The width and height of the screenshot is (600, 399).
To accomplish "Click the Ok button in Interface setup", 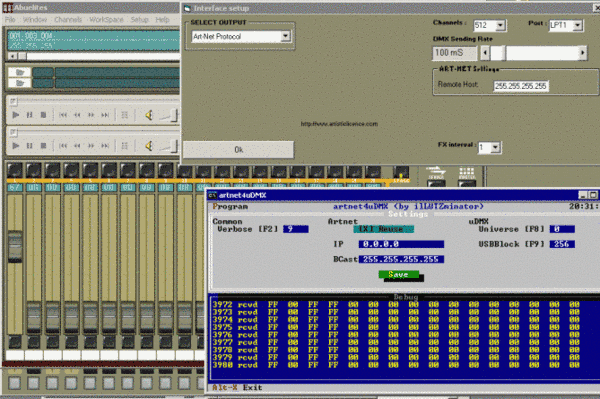I will click(238, 150).
